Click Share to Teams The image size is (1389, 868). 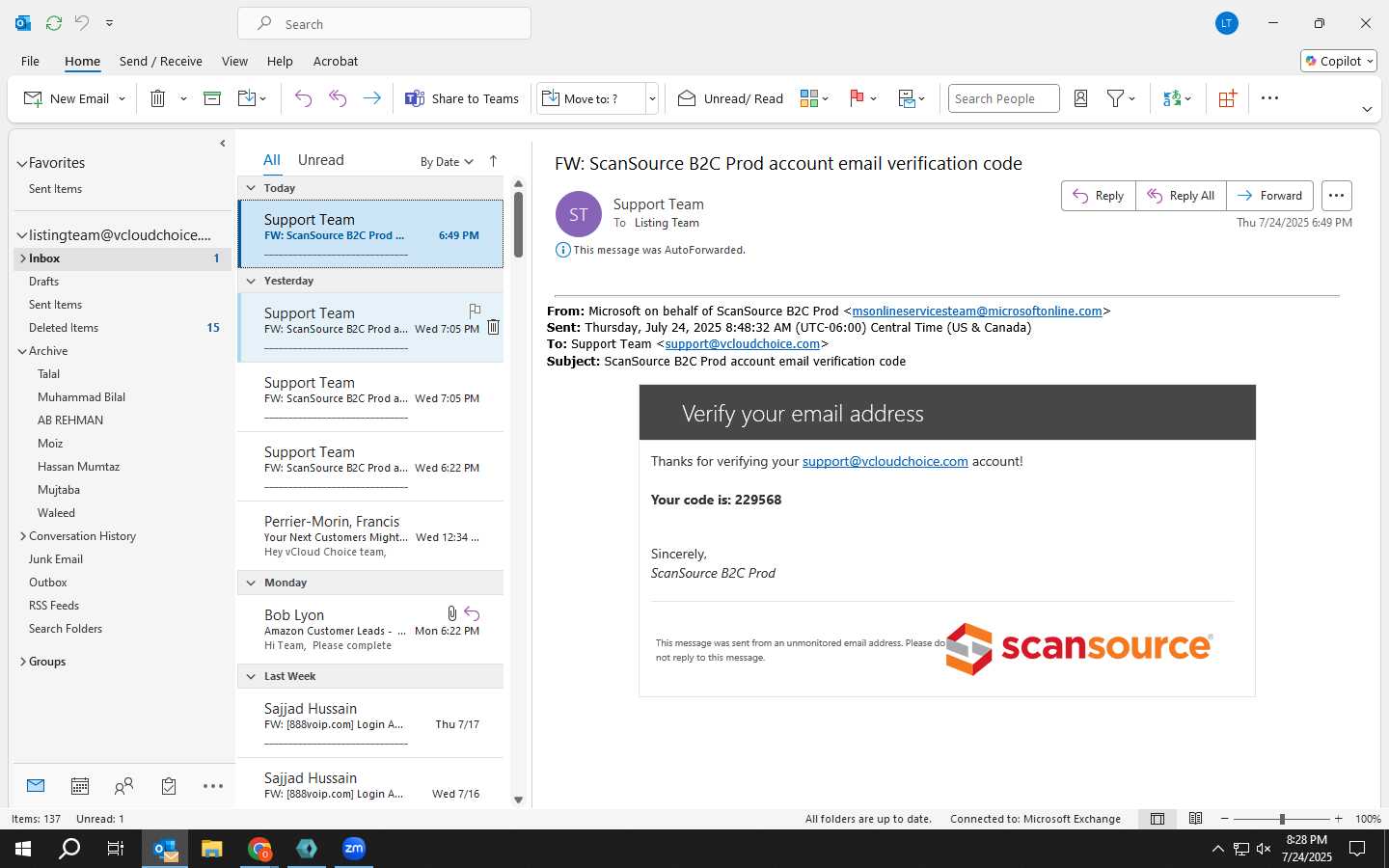(x=462, y=98)
